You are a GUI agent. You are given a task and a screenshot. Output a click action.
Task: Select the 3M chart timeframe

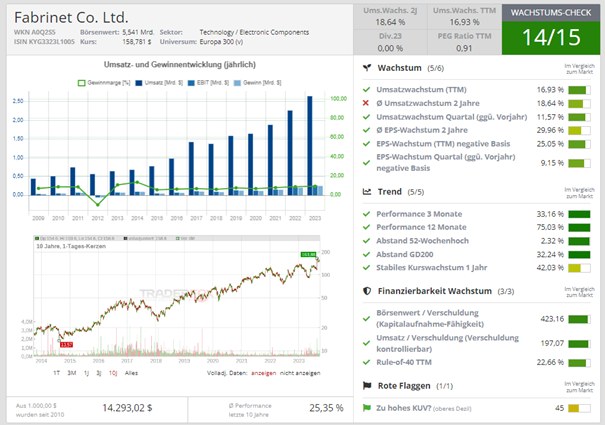72,373
